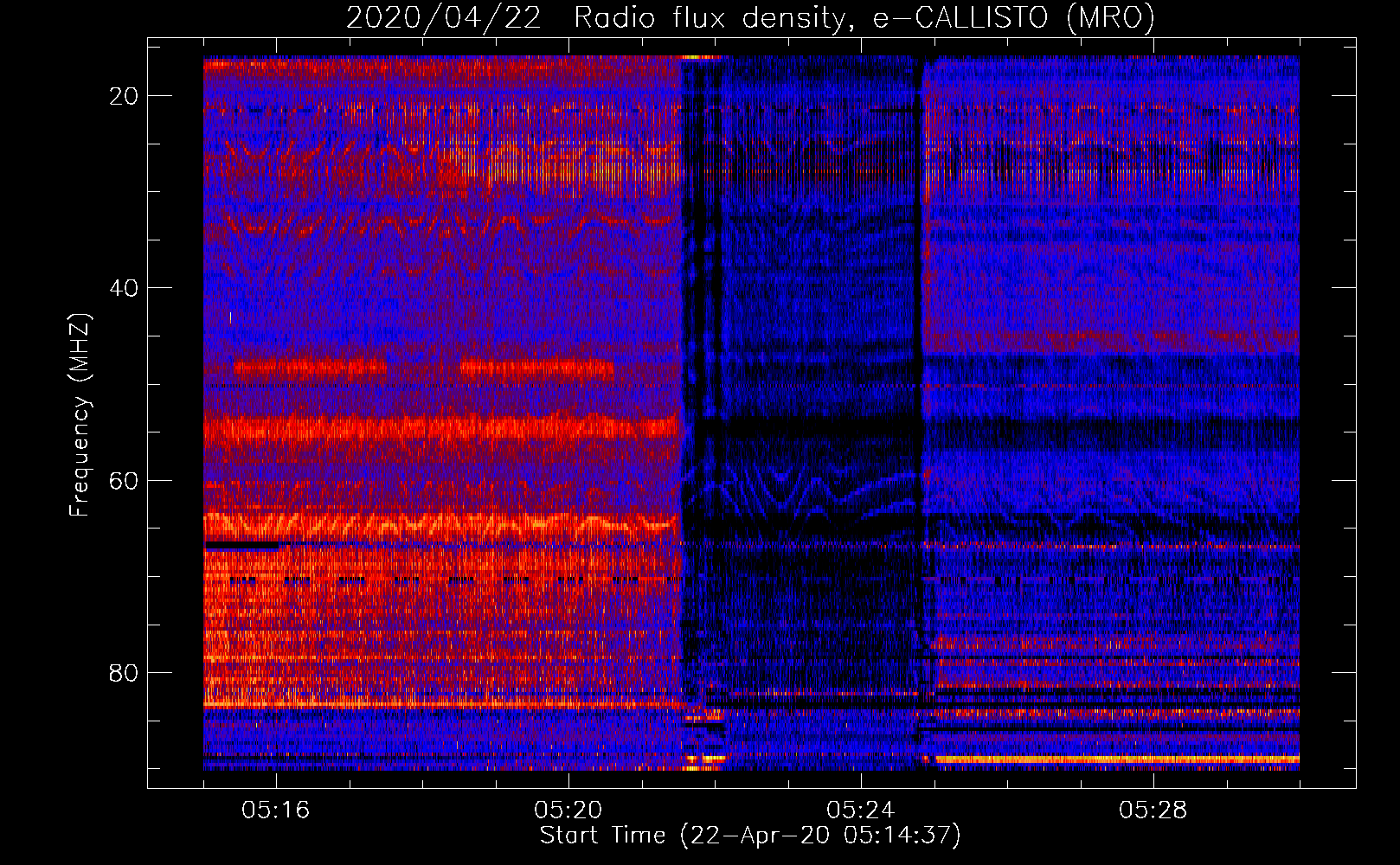The height and width of the screenshot is (865, 1400).
Task: Click the 05:16 time tick label
Action: click(x=276, y=810)
